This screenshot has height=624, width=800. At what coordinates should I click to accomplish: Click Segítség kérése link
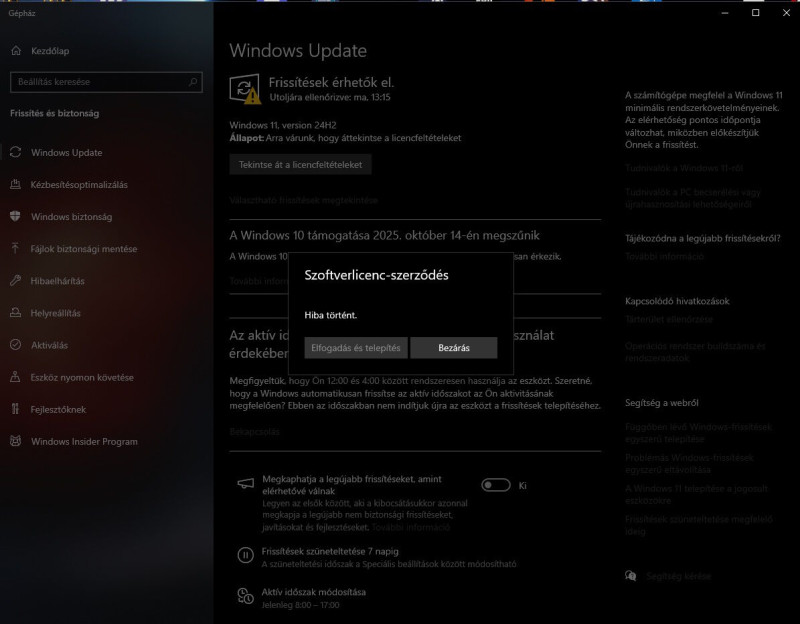pos(678,577)
